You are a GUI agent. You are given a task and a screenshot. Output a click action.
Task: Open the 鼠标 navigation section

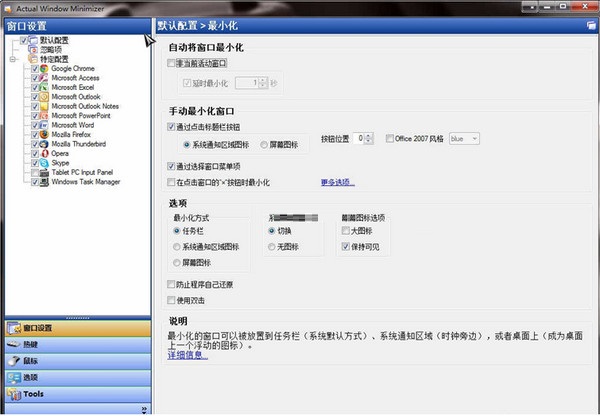click(78, 361)
